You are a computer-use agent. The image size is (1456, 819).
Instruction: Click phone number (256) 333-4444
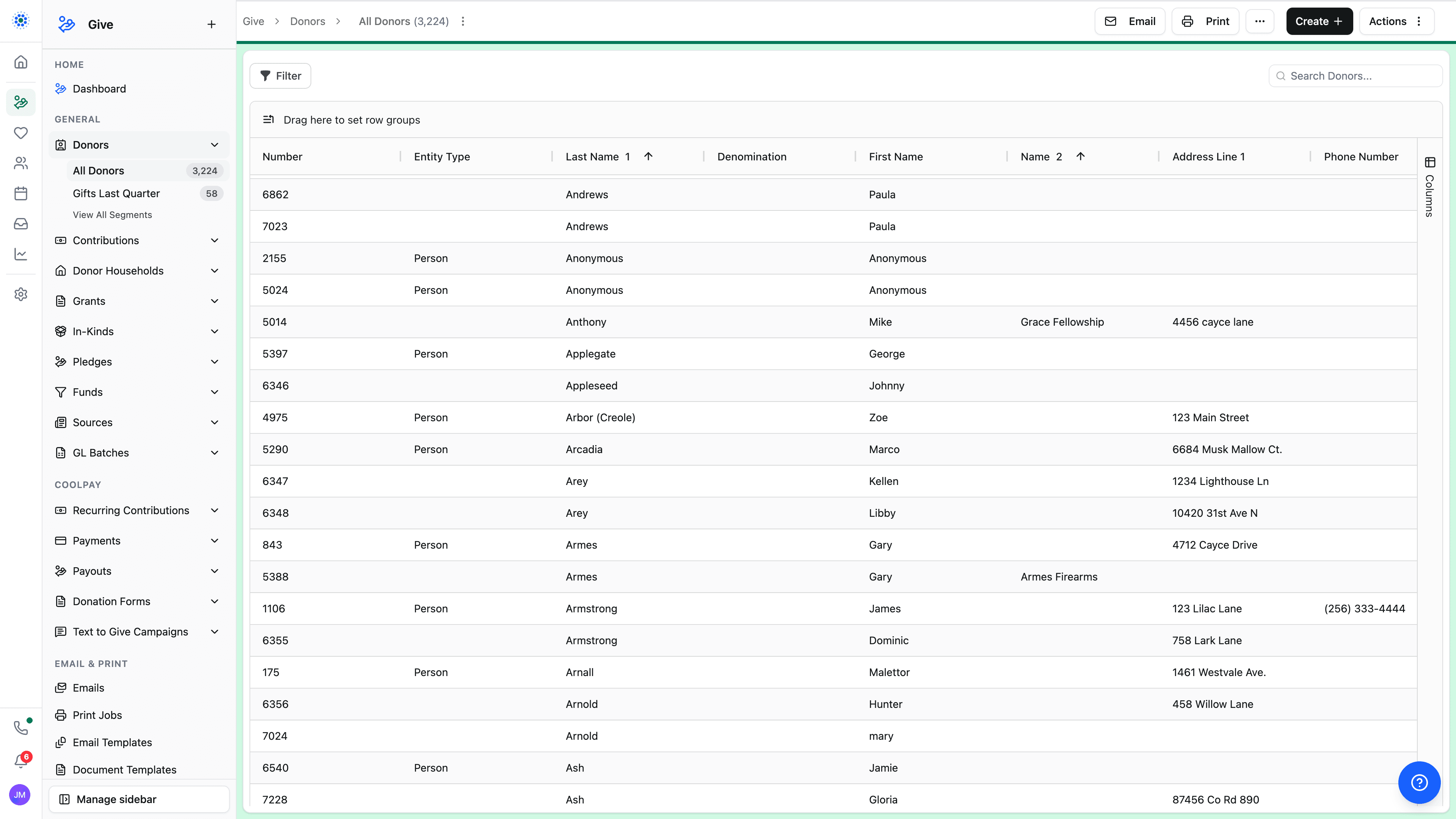click(x=1365, y=609)
